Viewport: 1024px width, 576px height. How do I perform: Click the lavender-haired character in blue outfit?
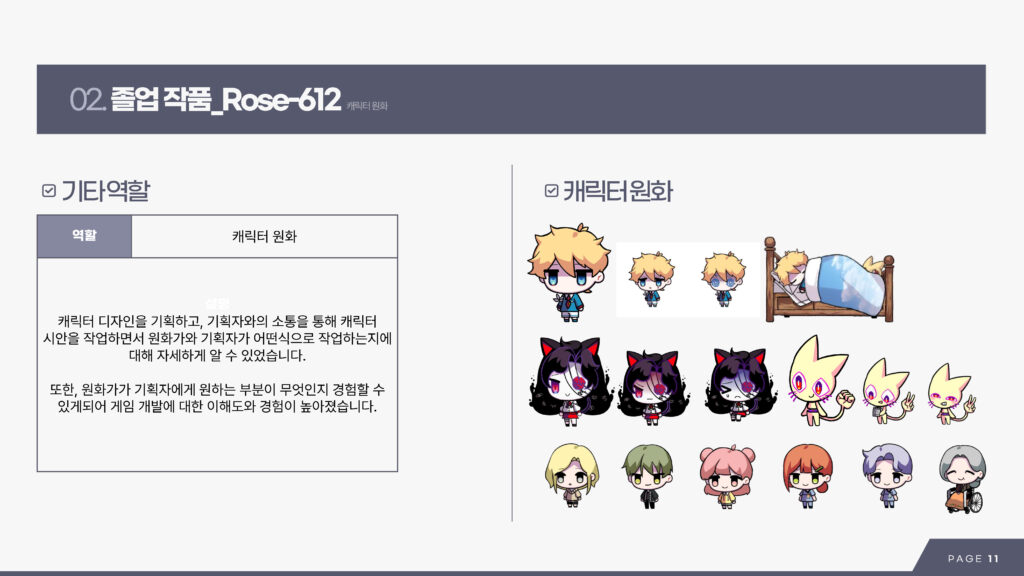click(x=887, y=475)
